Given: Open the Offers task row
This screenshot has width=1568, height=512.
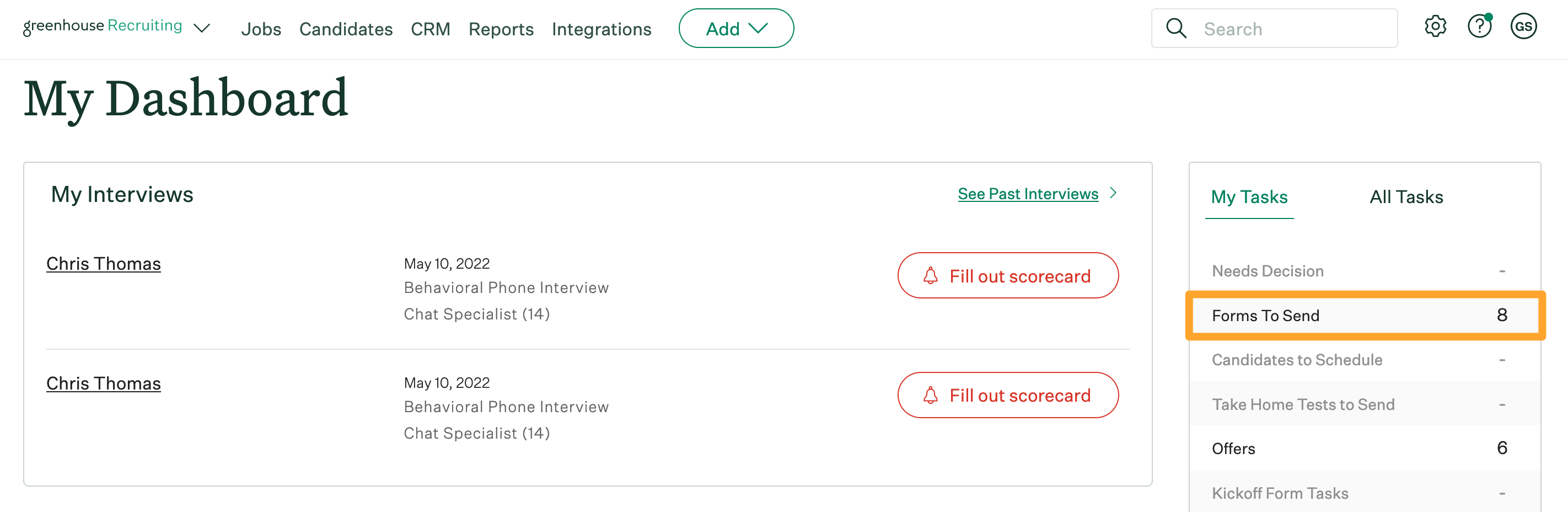Looking at the screenshot, I should coord(1365,449).
